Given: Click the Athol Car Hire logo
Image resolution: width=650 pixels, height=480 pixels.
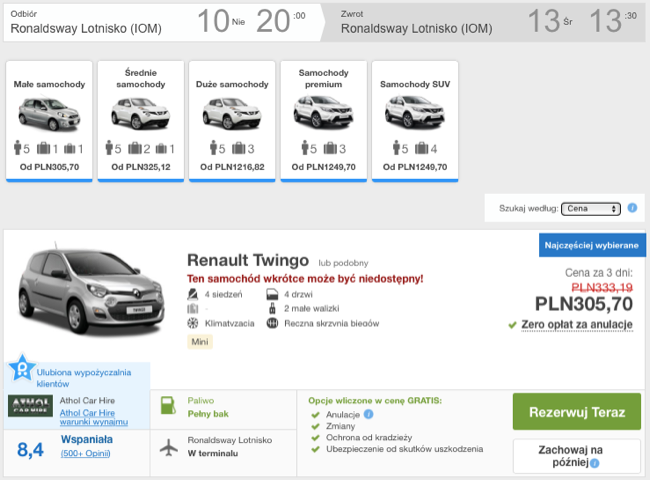Looking at the screenshot, I should 30,405.
